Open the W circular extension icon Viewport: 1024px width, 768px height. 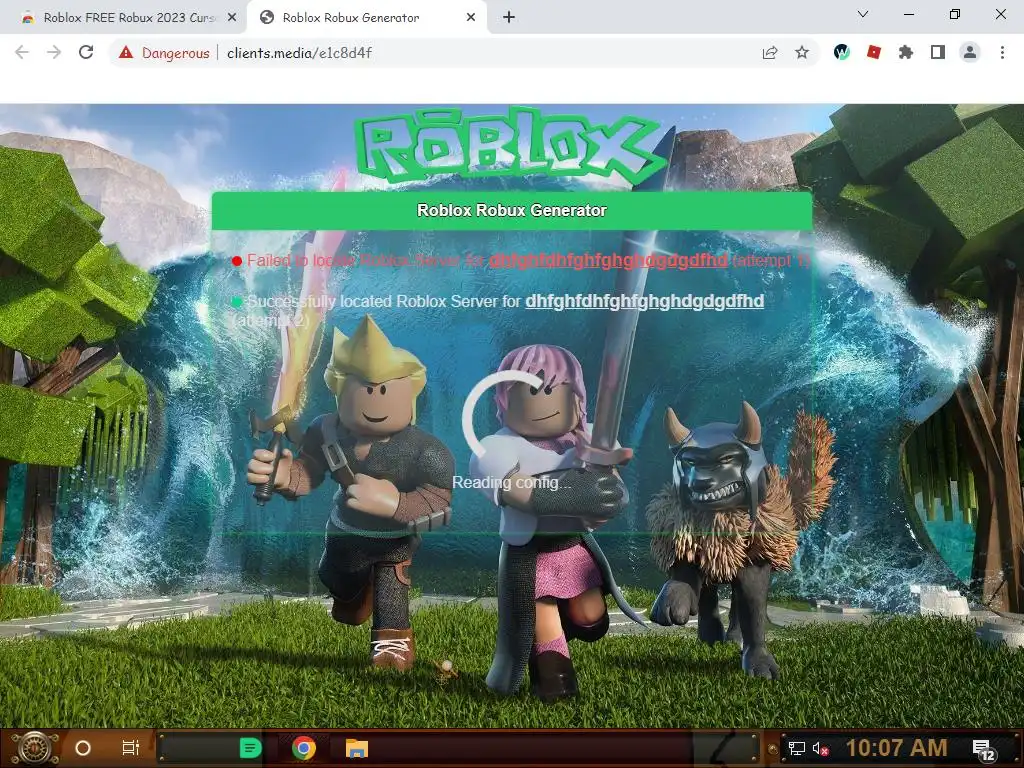pos(842,52)
